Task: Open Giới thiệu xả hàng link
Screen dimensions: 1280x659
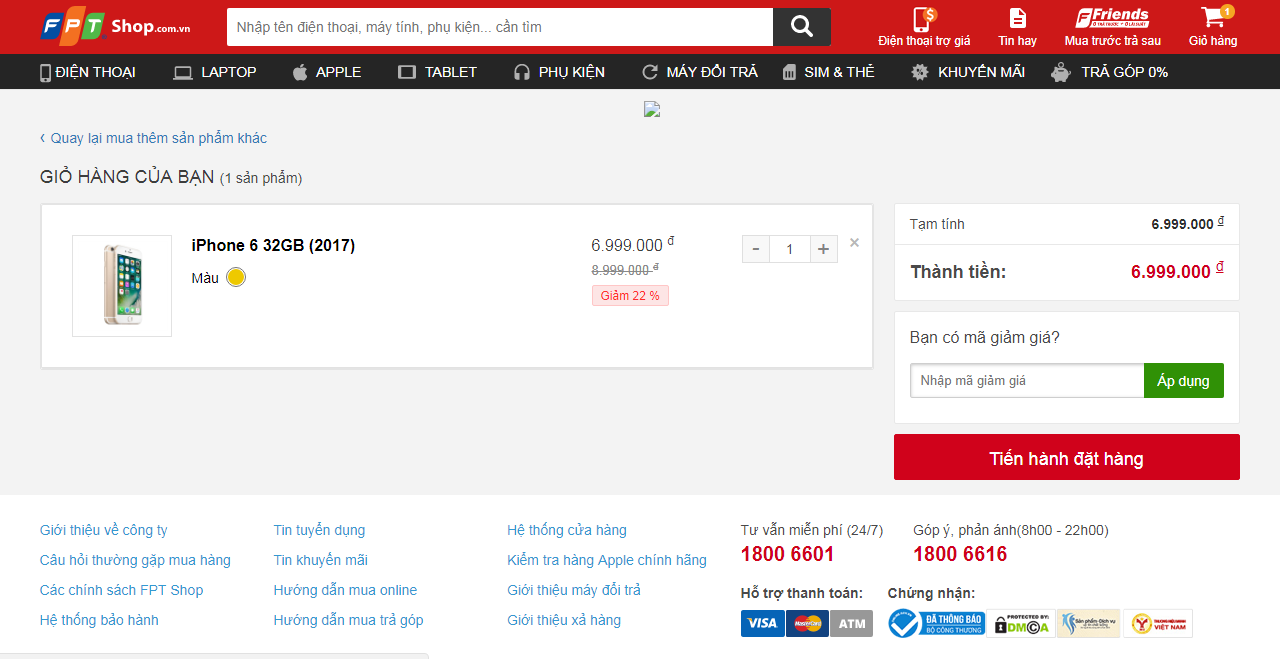Action: [x=564, y=620]
